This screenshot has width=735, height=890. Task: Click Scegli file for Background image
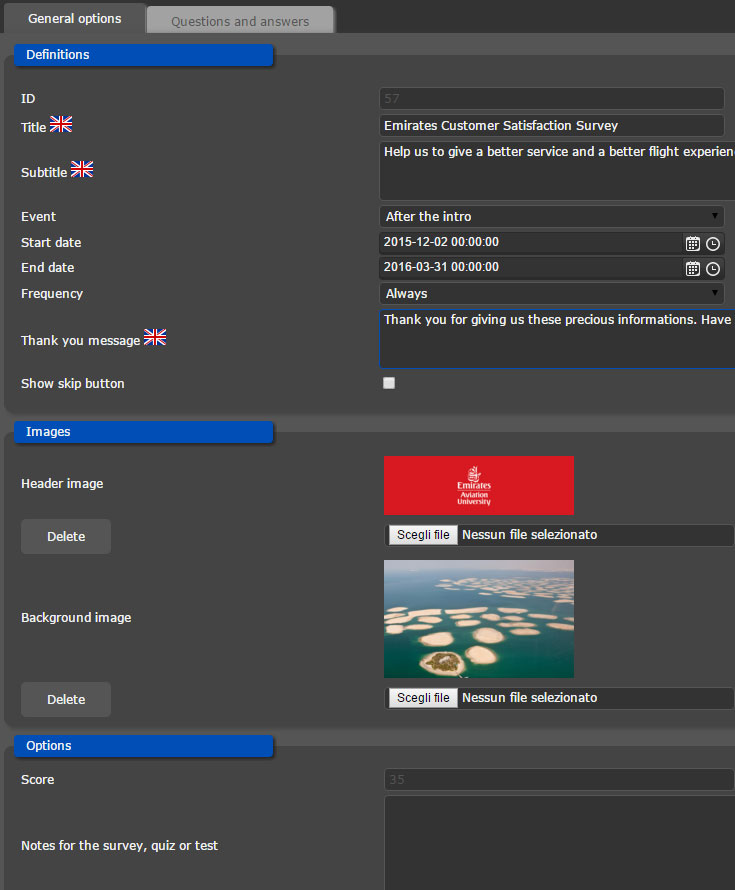pyautogui.click(x=423, y=698)
